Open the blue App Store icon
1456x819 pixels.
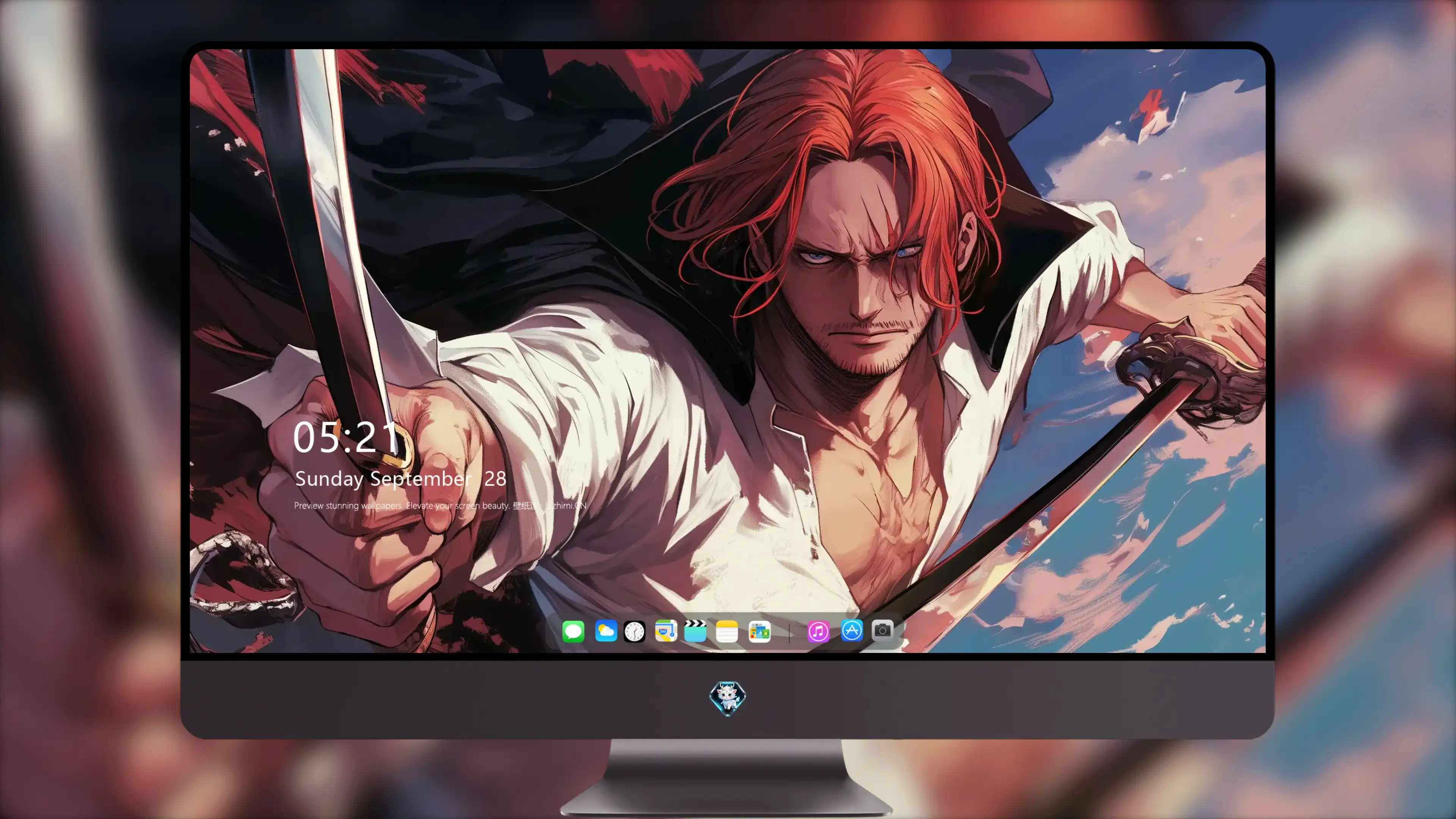(x=852, y=630)
